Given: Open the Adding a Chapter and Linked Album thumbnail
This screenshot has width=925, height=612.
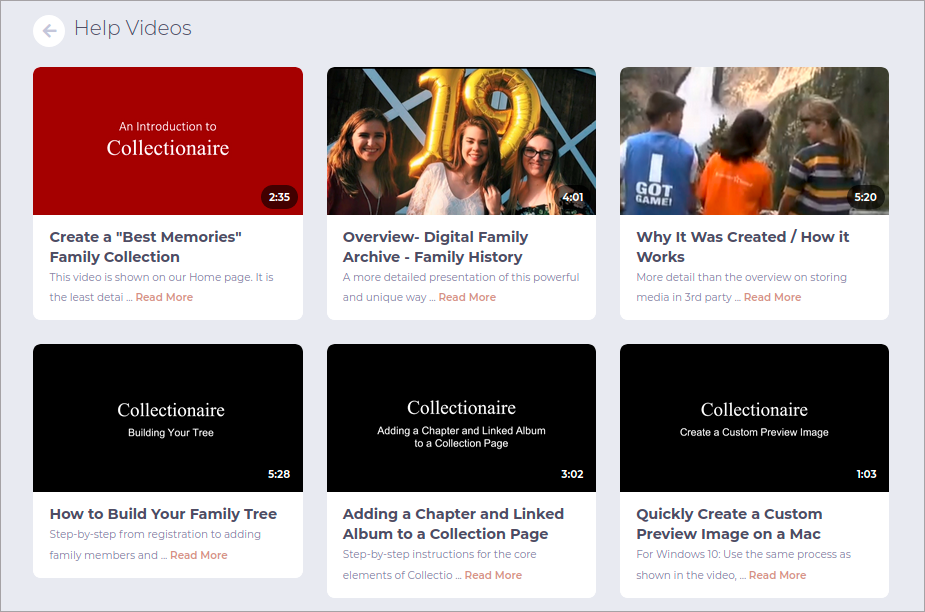Looking at the screenshot, I should pos(461,418).
